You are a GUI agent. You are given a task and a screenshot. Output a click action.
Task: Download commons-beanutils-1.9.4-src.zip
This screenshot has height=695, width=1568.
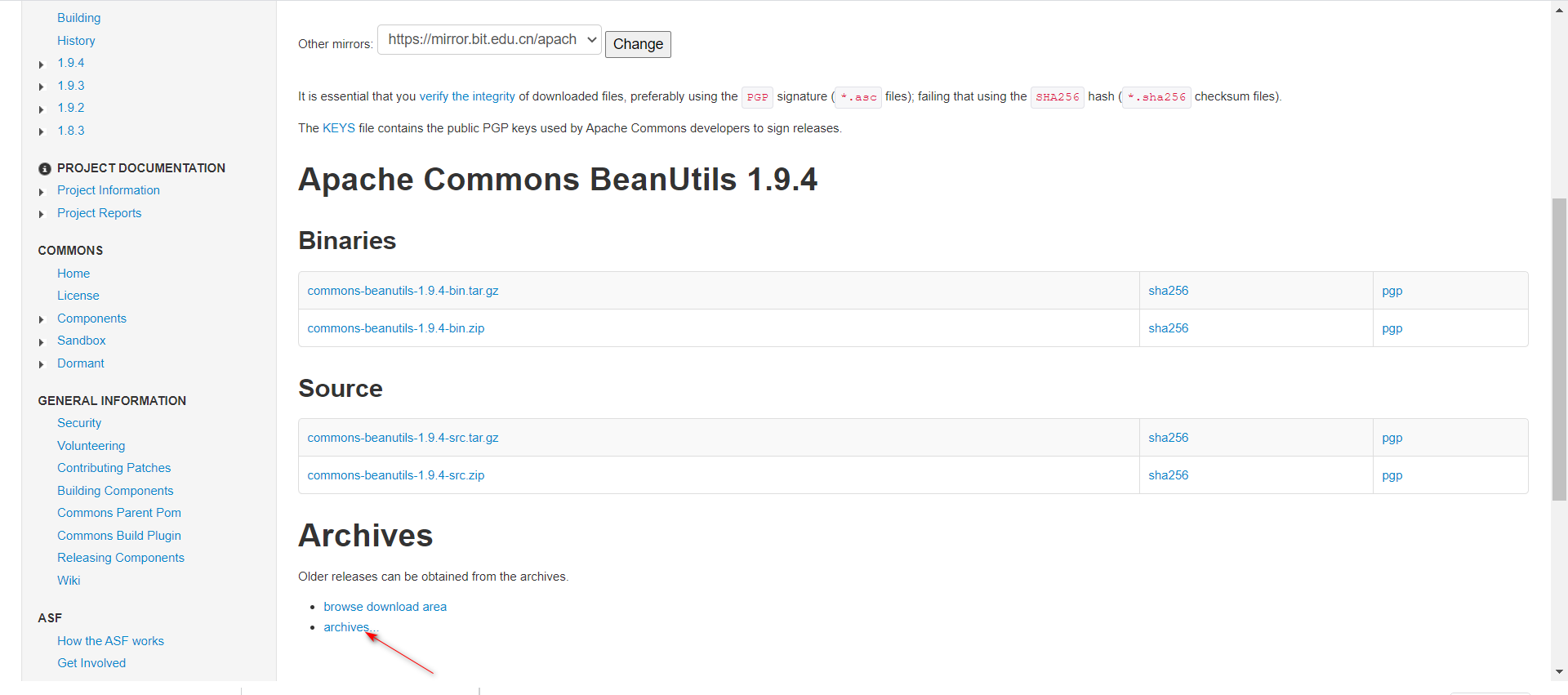(x=395, y=475)
